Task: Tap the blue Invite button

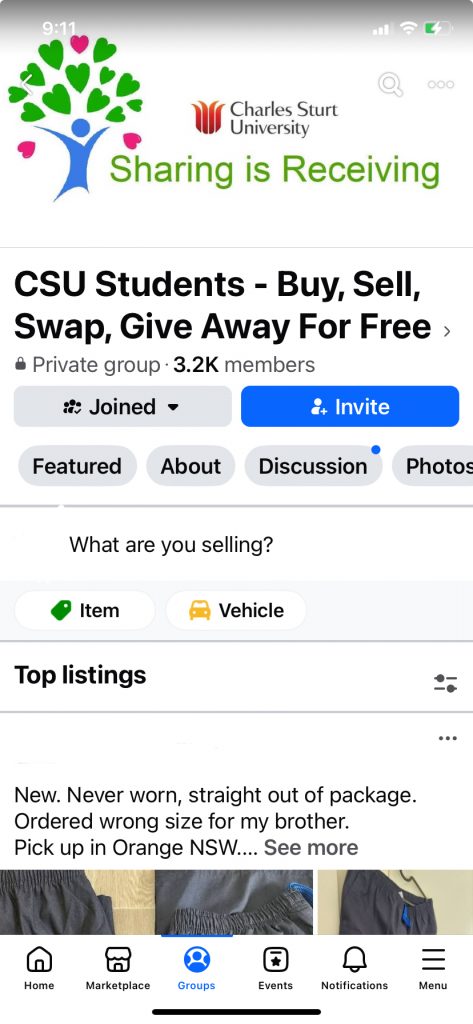Action: point(350,406)
